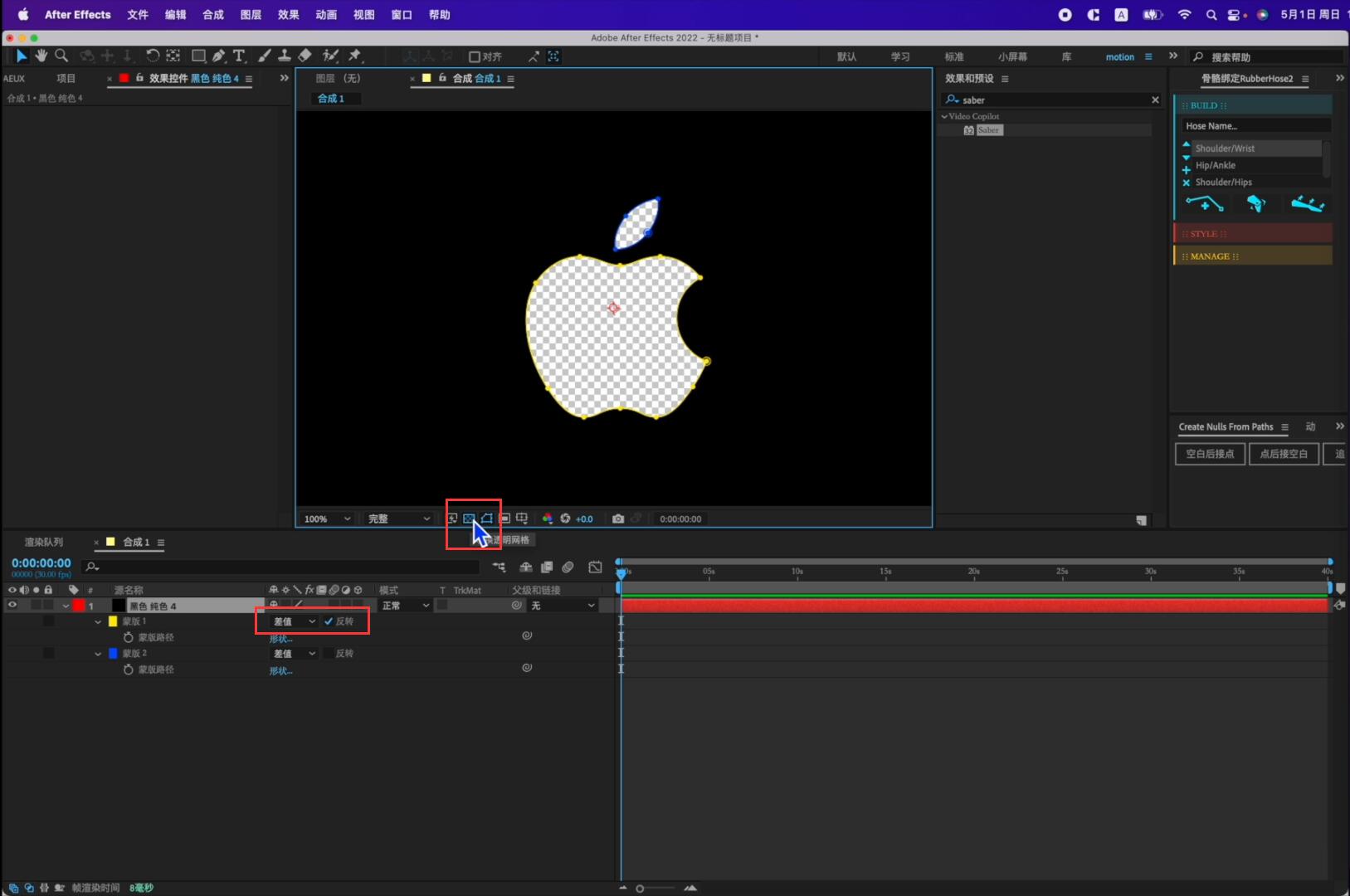Open the region of interest button
This screenshot has width=1350, height=896.
click(x=504, y=519)
